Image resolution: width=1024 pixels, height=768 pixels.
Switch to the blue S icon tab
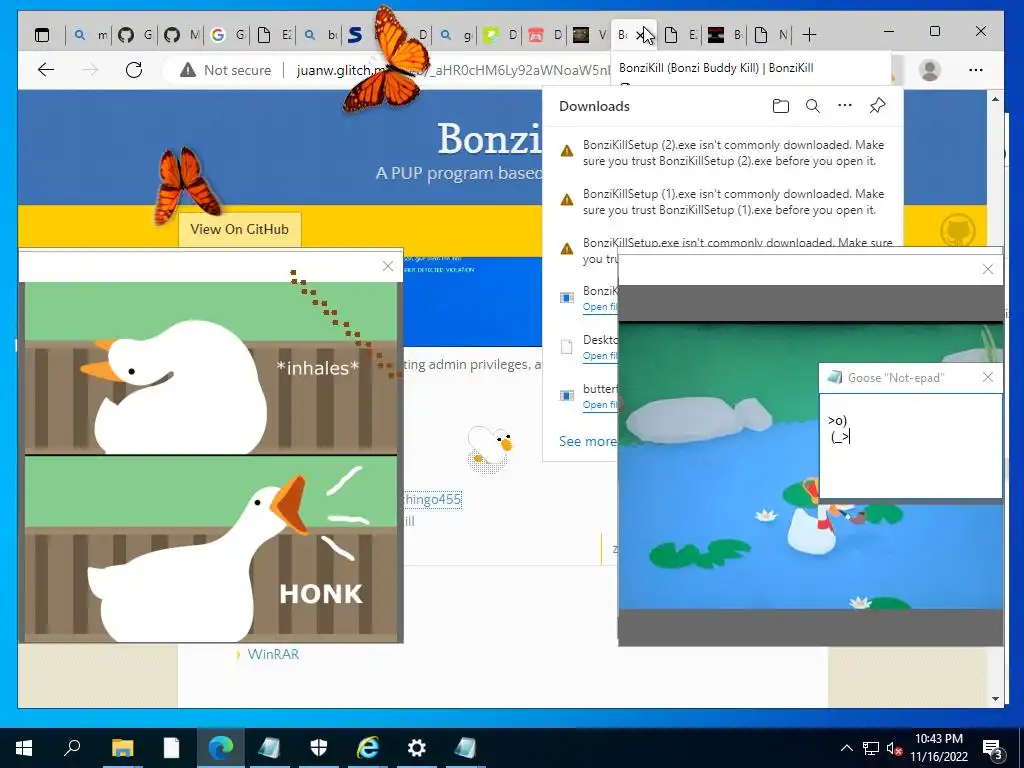click(x=356, y=35)
